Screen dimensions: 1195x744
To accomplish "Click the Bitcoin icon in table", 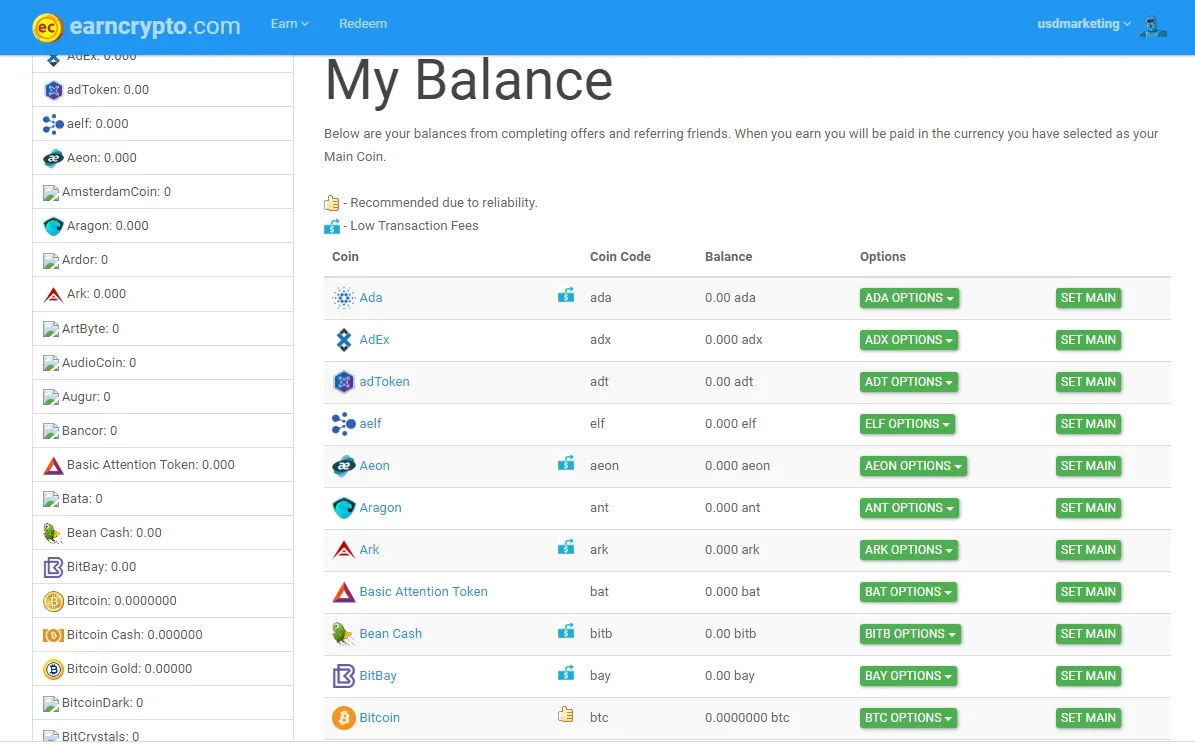I will [x=344, y=717].
